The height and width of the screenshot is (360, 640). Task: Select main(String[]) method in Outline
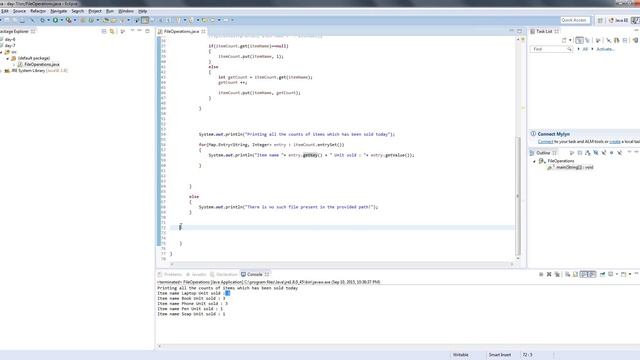click(574, 167)
